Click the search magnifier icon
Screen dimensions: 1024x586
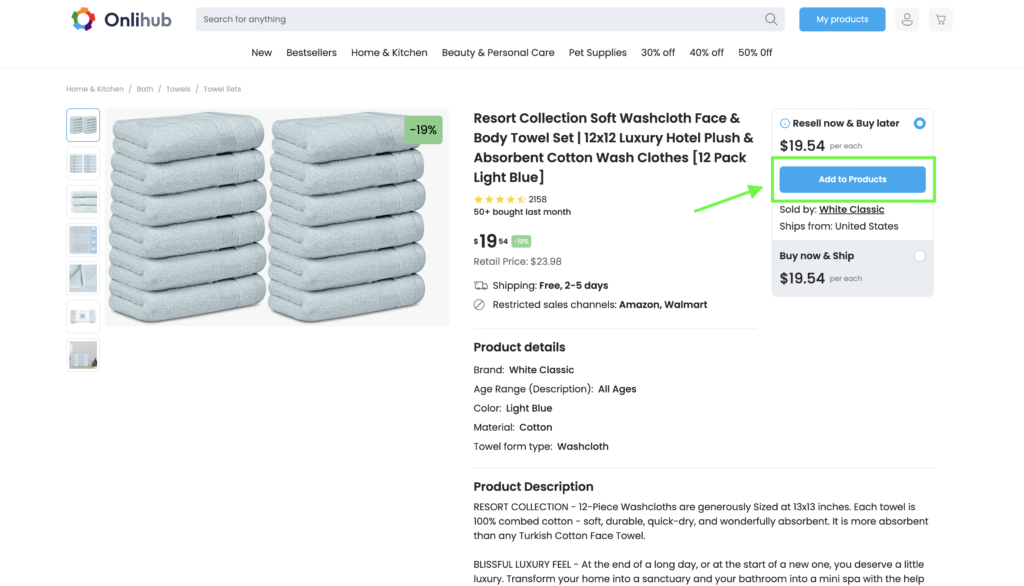pos(771,19)
